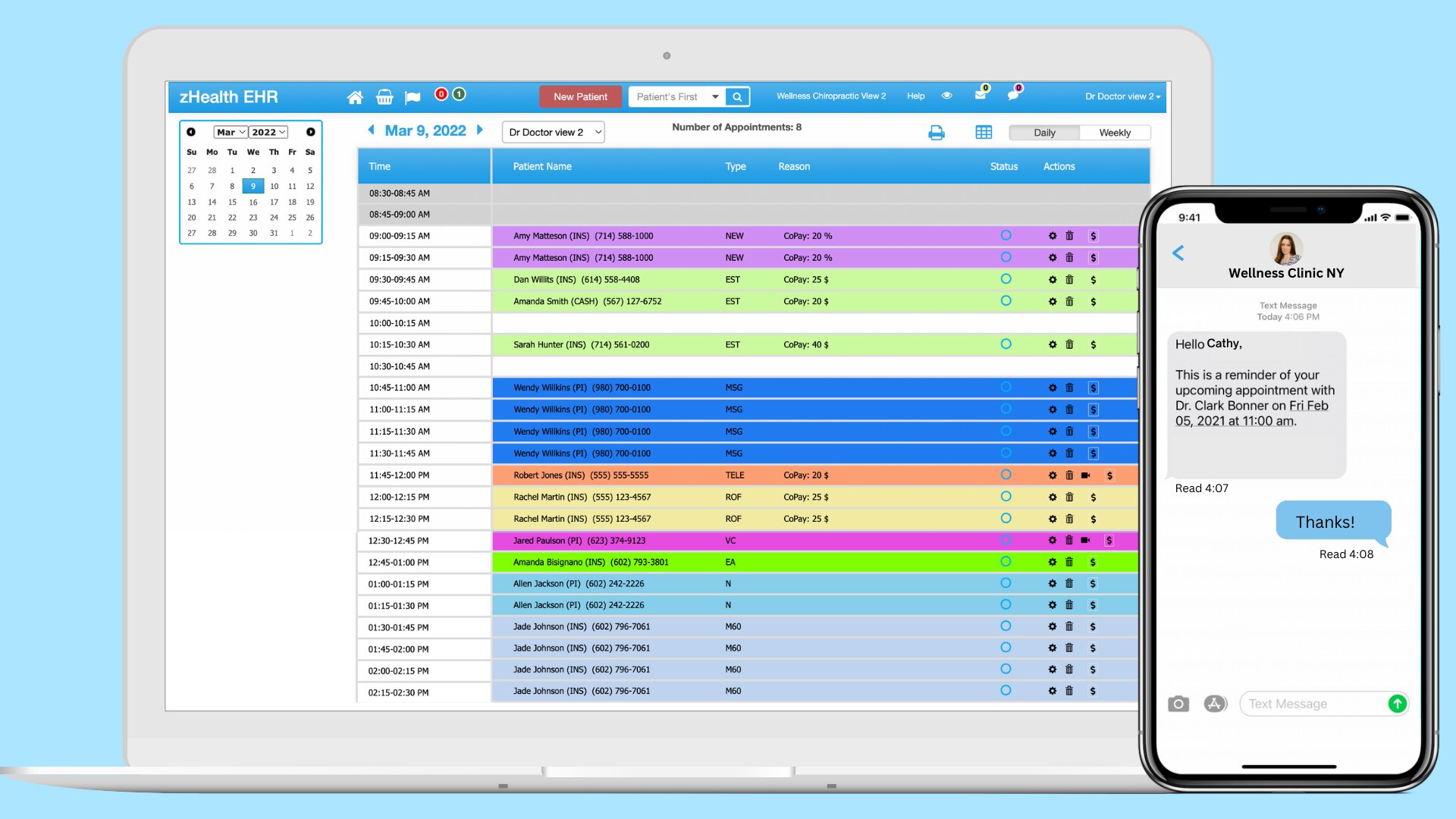Delete Dan Willits appointment via trash icon

coord(1069,280)
